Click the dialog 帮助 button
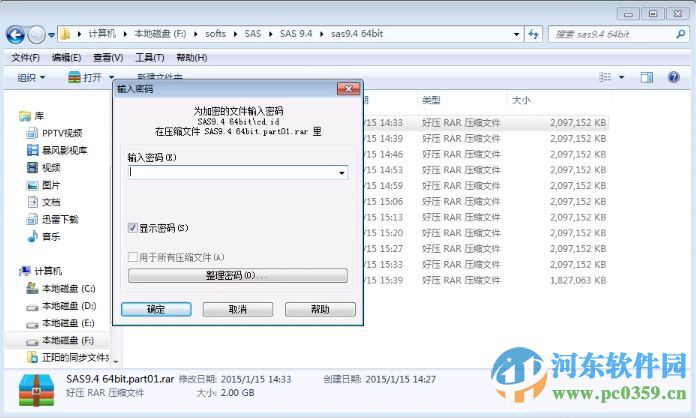Screen dimensions: 696x418 click(x=320, y=309)
